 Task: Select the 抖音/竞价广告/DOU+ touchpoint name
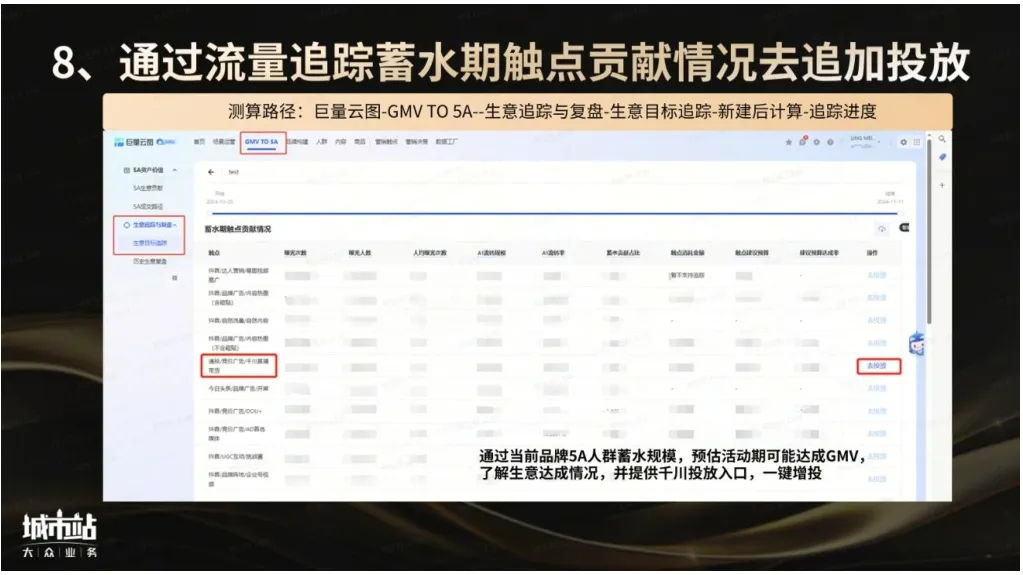(x=235, y=411)
